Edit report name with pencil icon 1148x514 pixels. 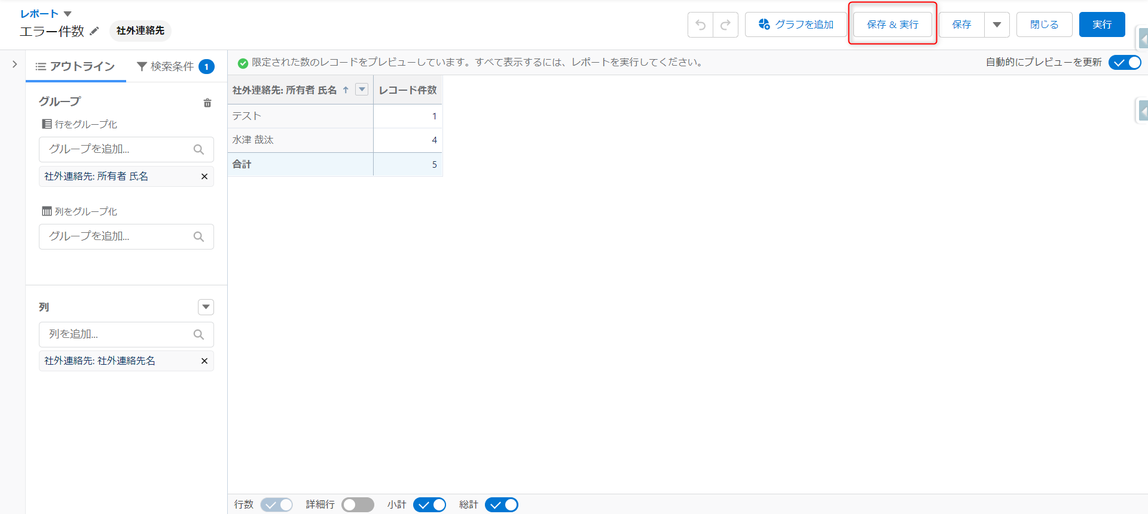point(94,31)
